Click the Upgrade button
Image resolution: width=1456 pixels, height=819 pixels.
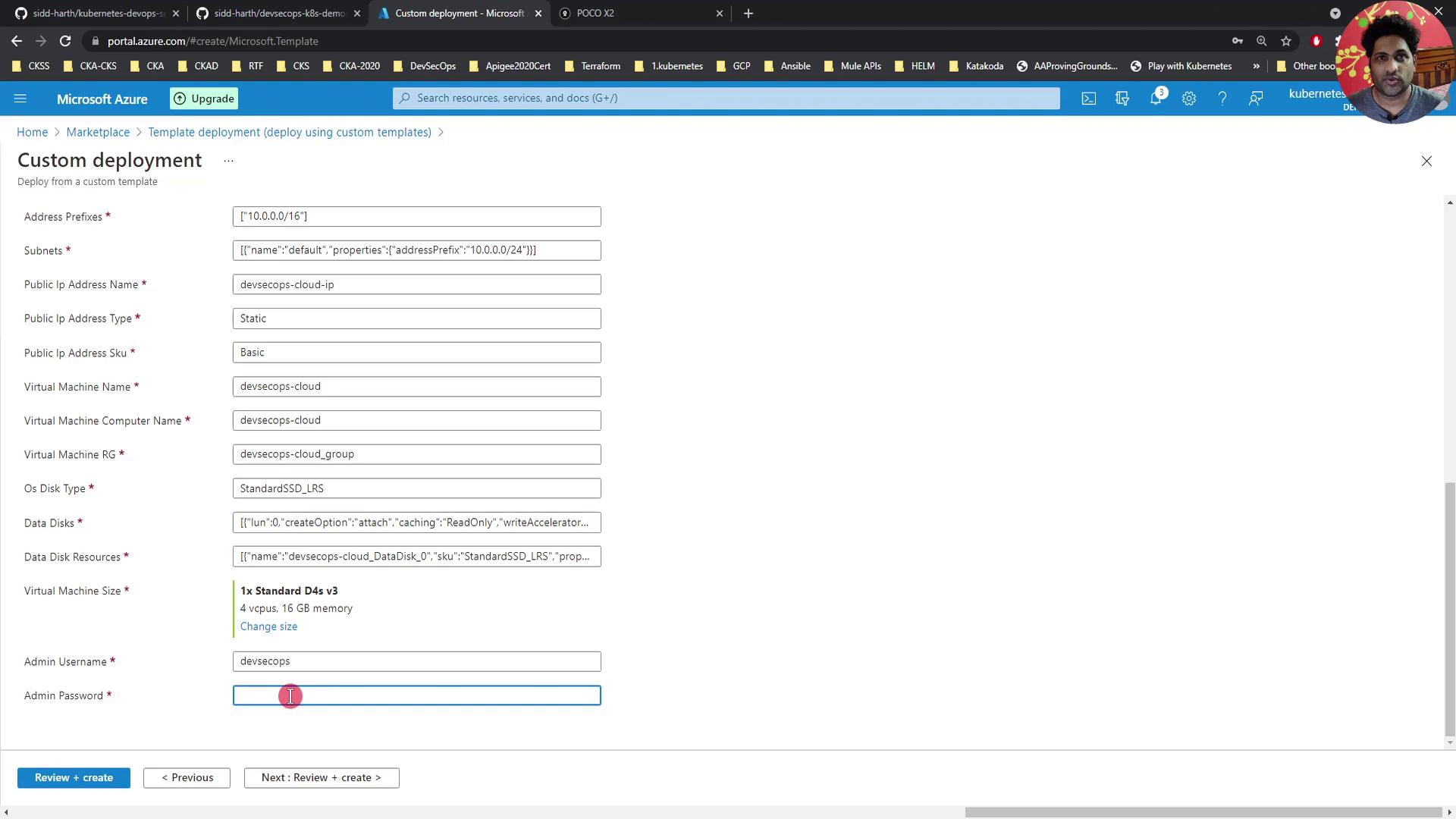tap(204, 99)
